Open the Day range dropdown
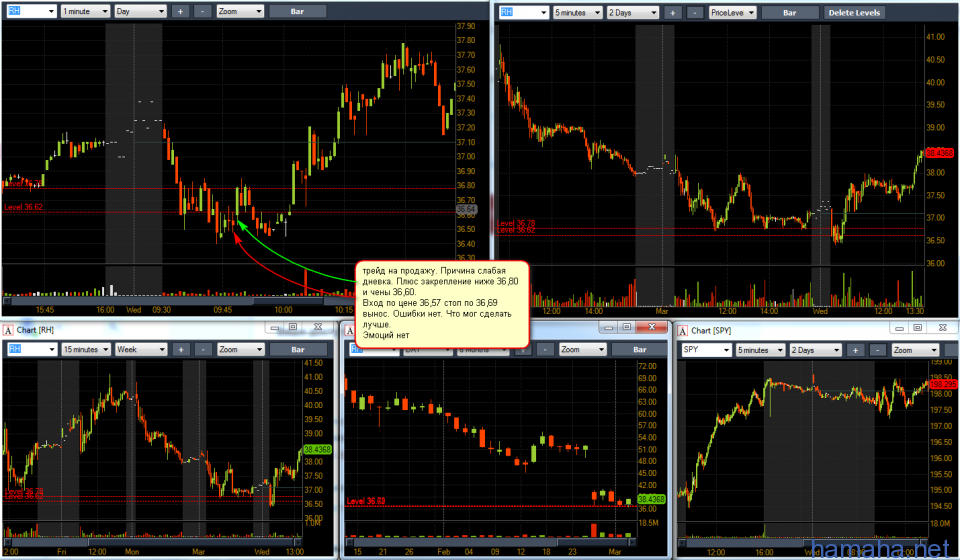The image size is (960, 560). pyautogui.click(x=140, y=11)
